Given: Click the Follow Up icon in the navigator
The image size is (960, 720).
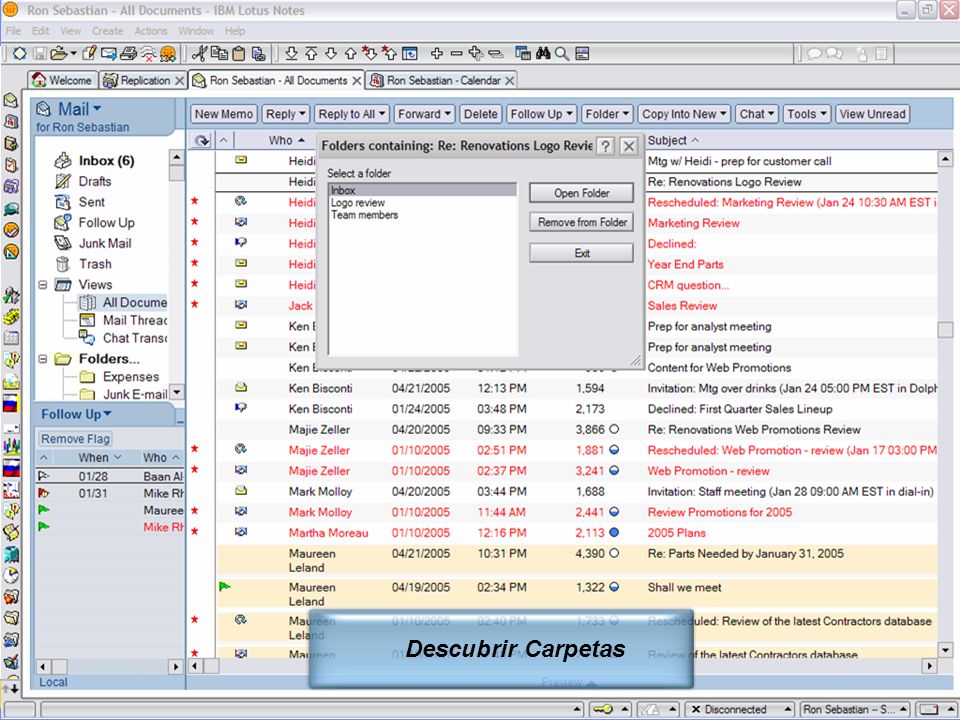Looking at the screenshot, I should coord(62,222).
